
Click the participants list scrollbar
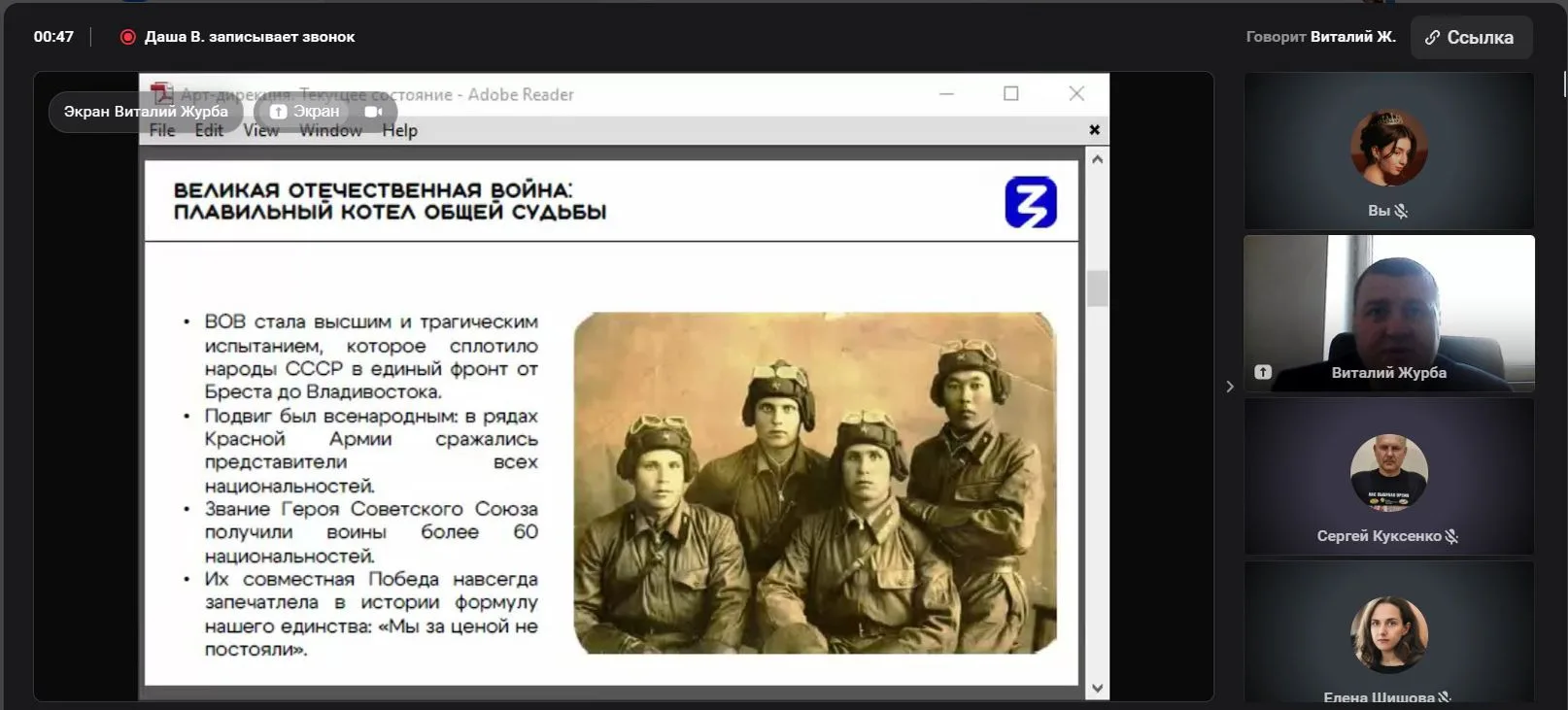(x=1565, y=83)
